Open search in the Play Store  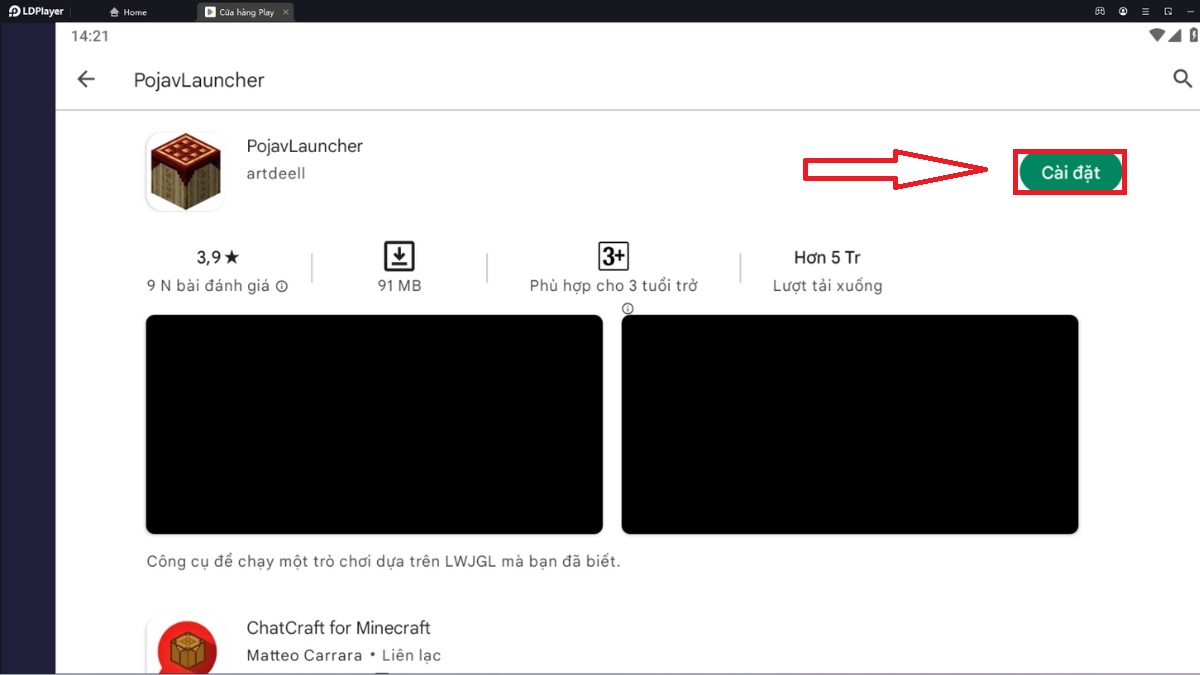click(1183, 78)
